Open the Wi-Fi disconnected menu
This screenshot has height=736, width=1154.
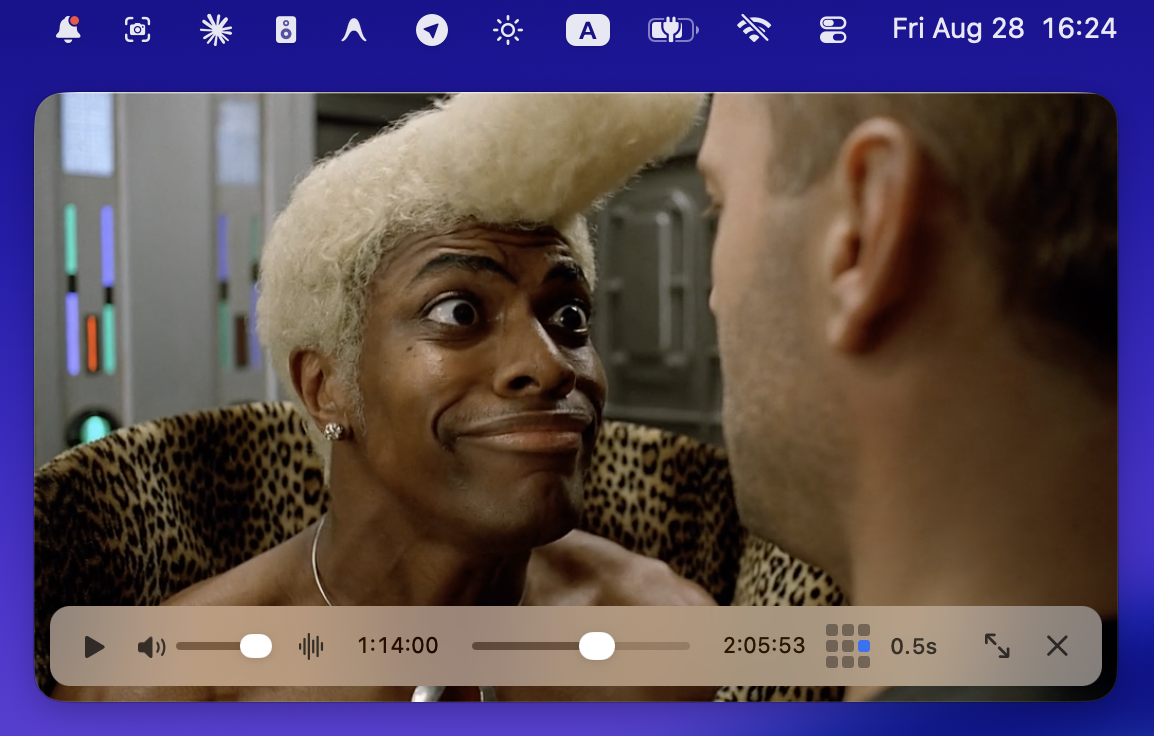[x=754, y=30]
